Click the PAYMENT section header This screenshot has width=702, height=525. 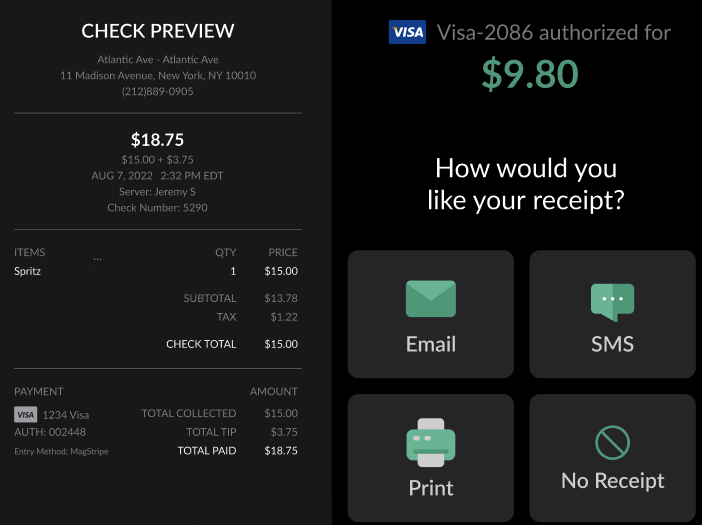39,392
